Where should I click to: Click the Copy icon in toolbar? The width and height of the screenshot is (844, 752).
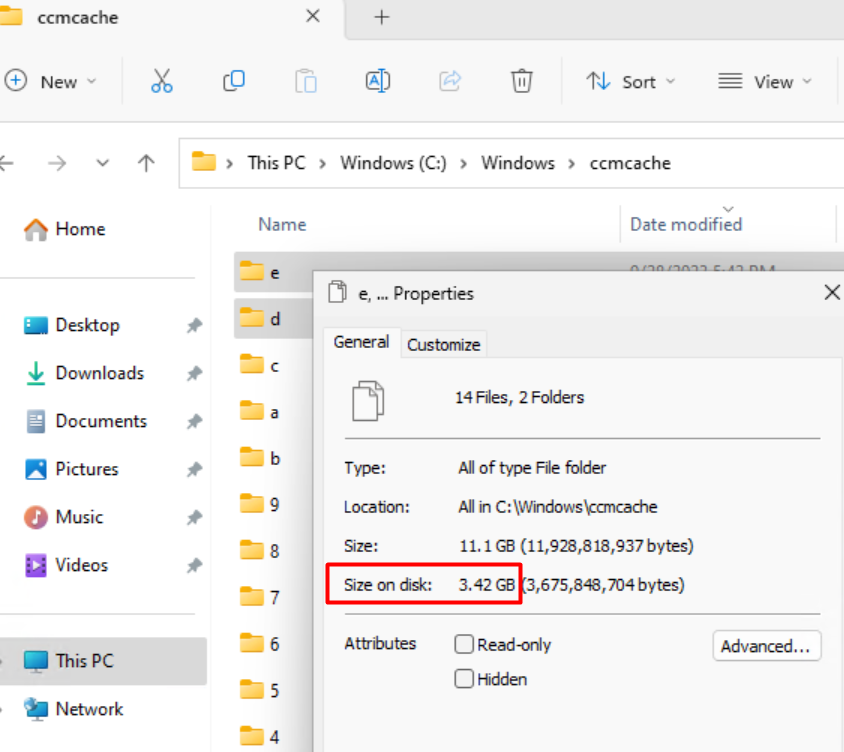[x=234, y=81]
